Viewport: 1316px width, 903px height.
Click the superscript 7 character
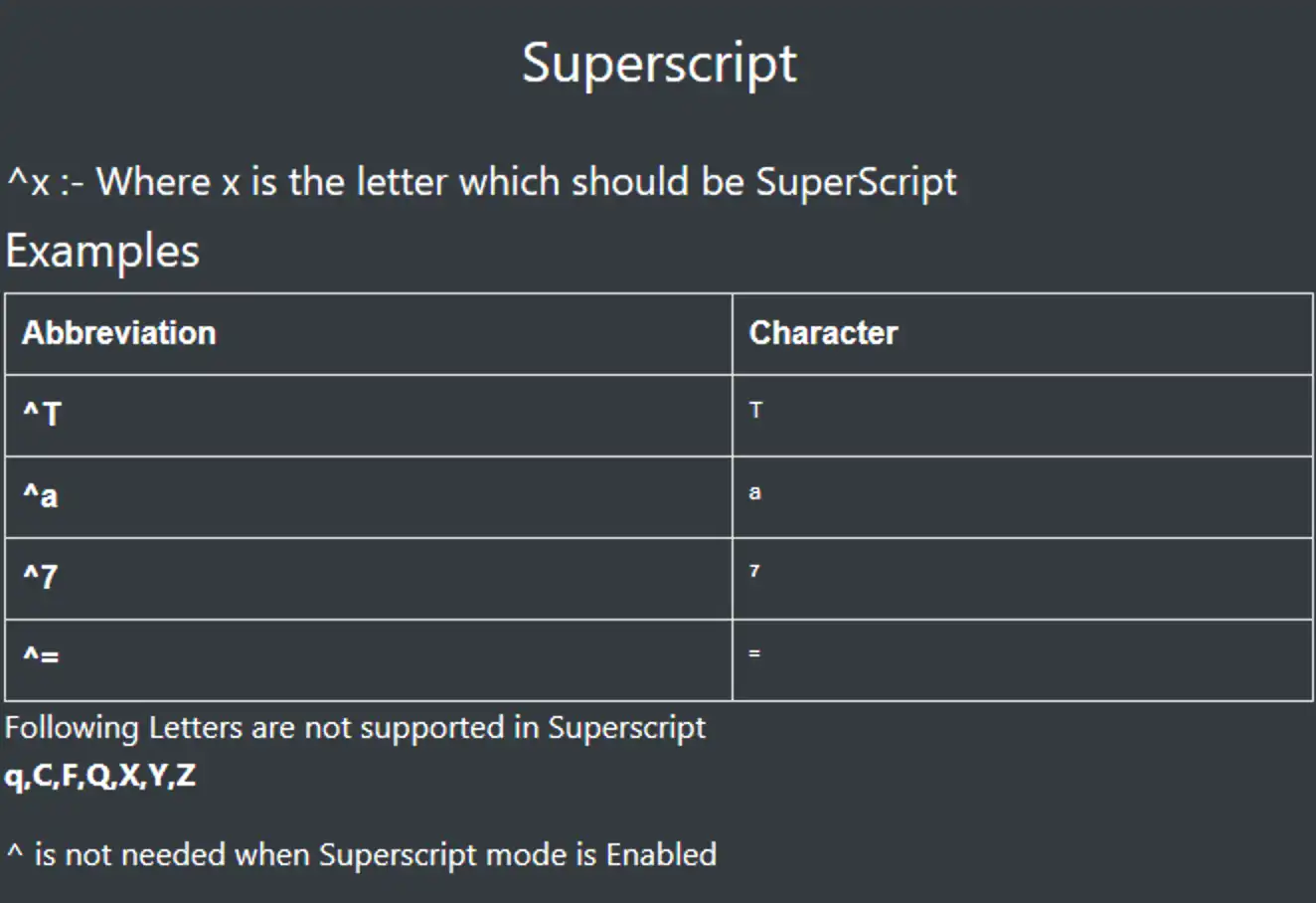[754, 571]
